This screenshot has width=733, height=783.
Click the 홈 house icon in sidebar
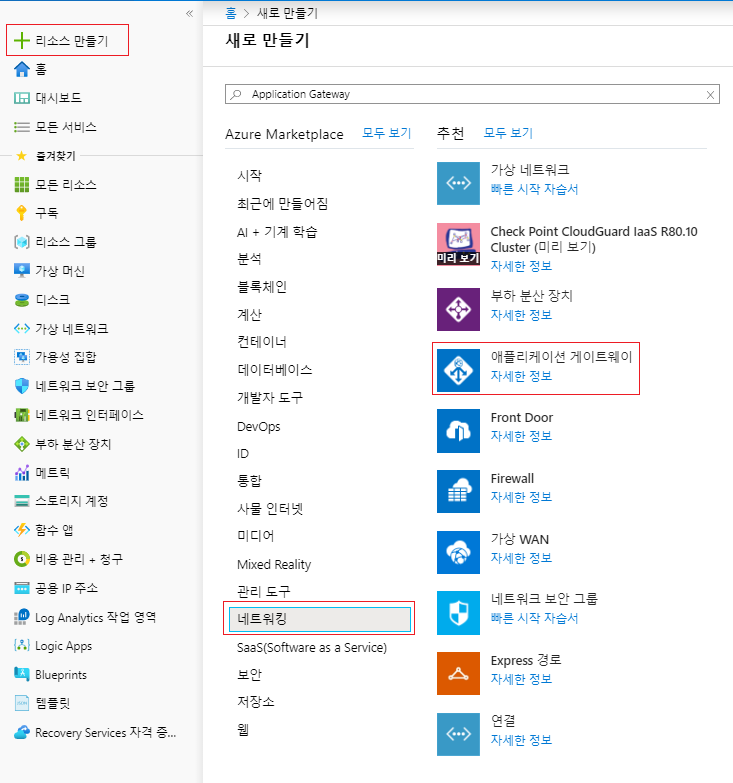tap(21, 69)
